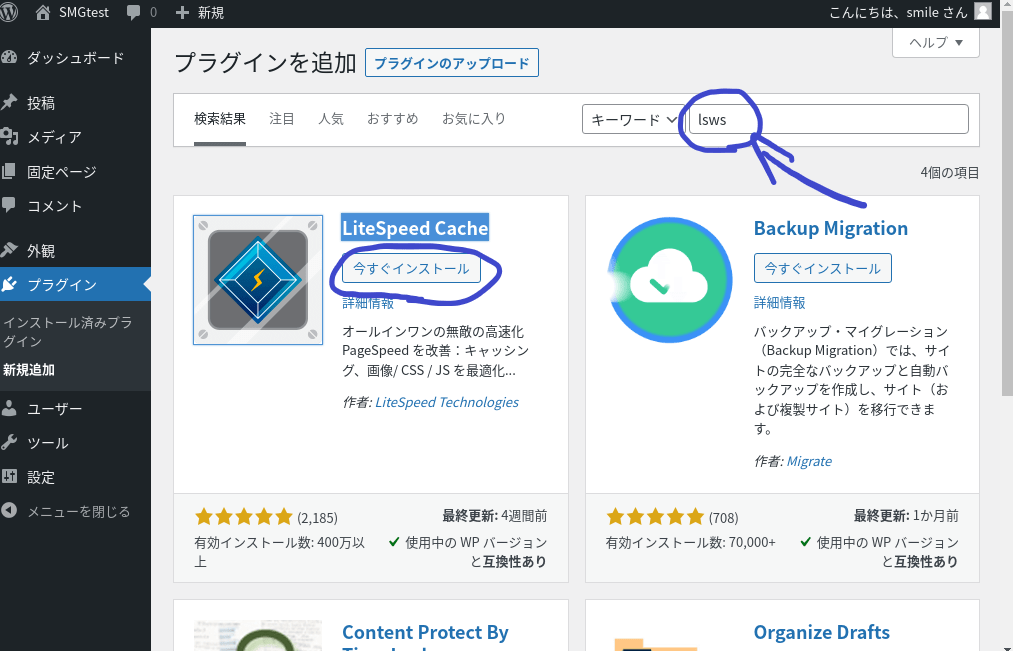1013x651 pixels.
Task: Open the ダッシュボード menu label
Action: coord(76,58)
